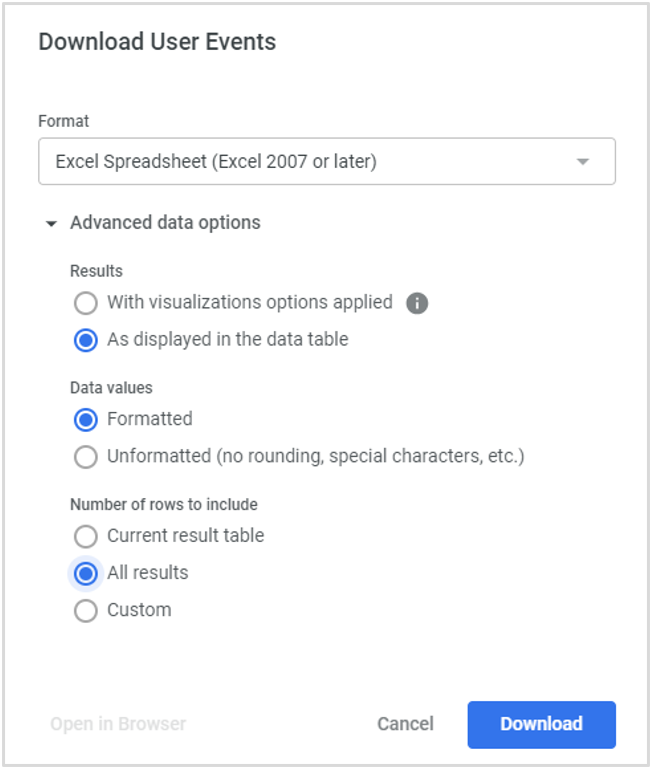Screen dimensions: 650x769
Task: Click the 'Results' section heading
Action: point(96,271)
